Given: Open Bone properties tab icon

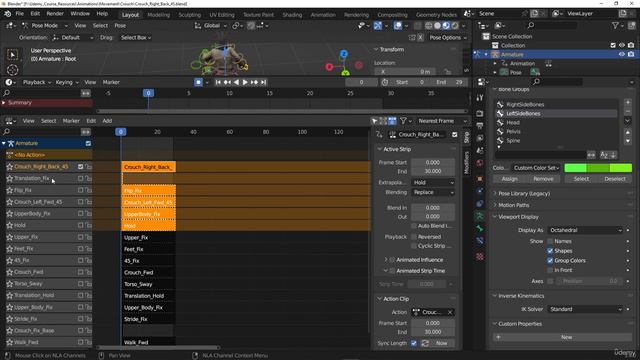Looking at the screenshot, I should point(480,228).
